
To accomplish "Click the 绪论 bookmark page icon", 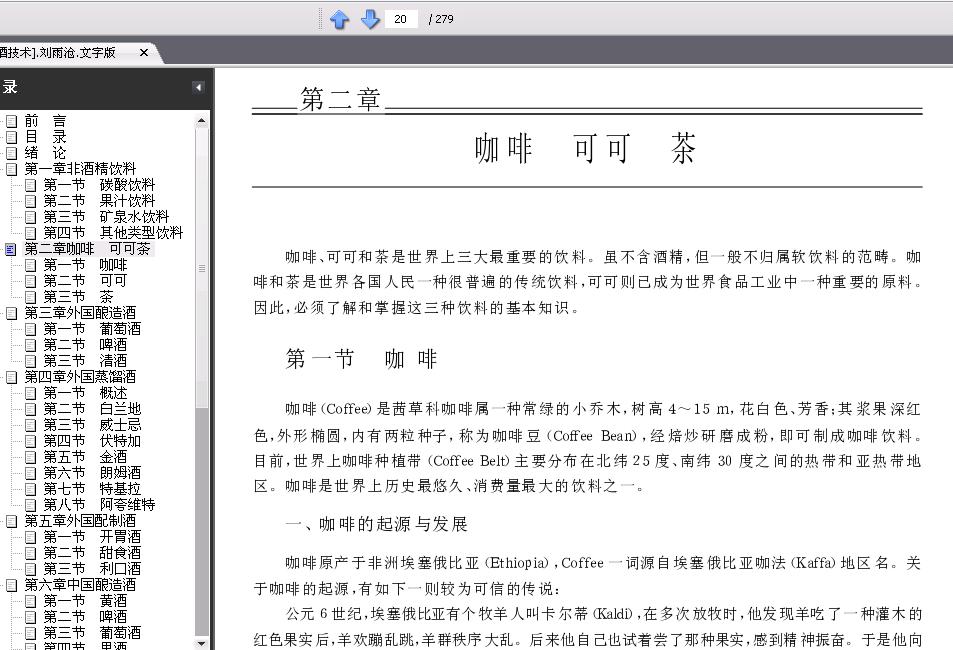I will click(12, 153).
